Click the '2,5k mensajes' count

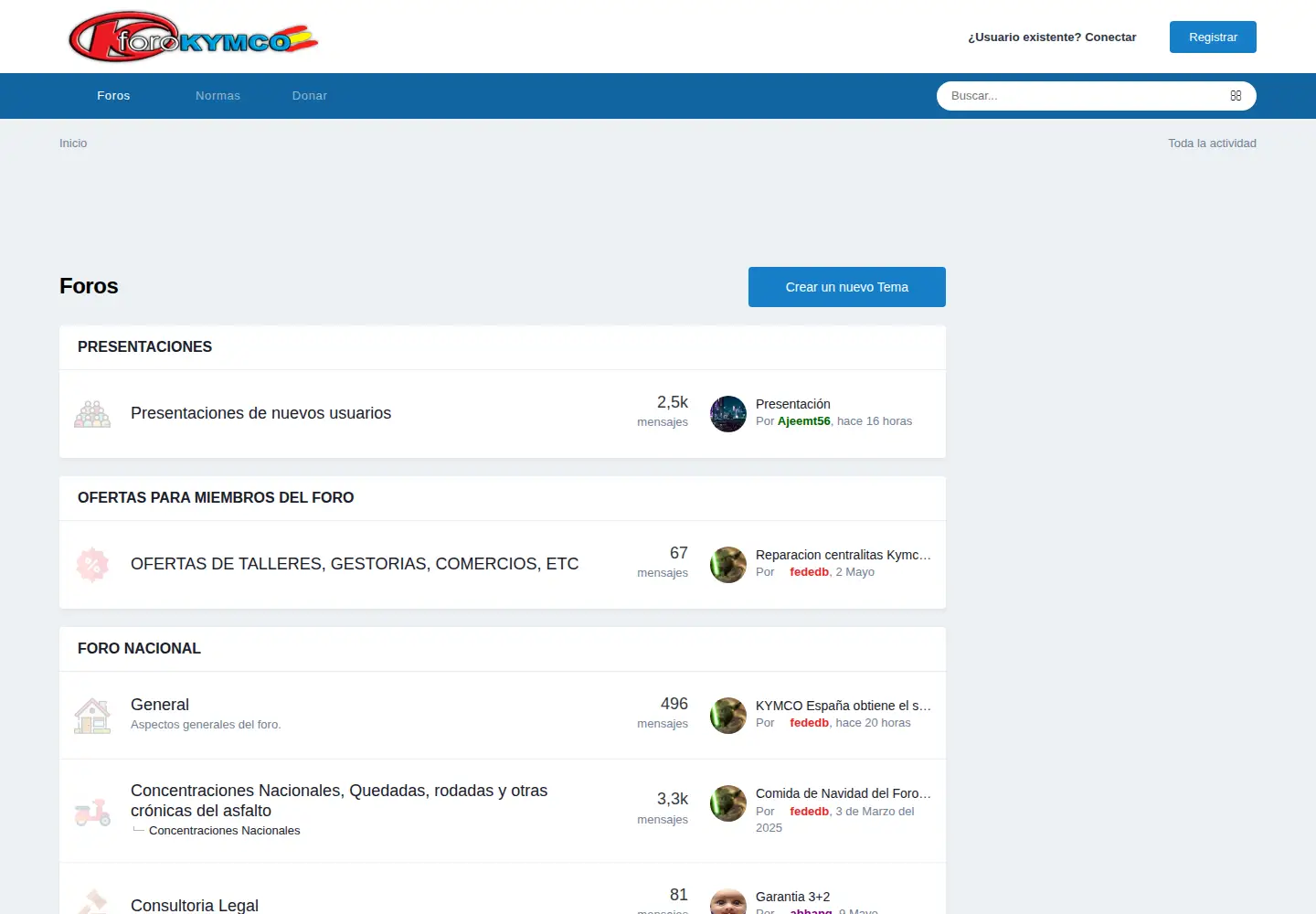point(663,411)
